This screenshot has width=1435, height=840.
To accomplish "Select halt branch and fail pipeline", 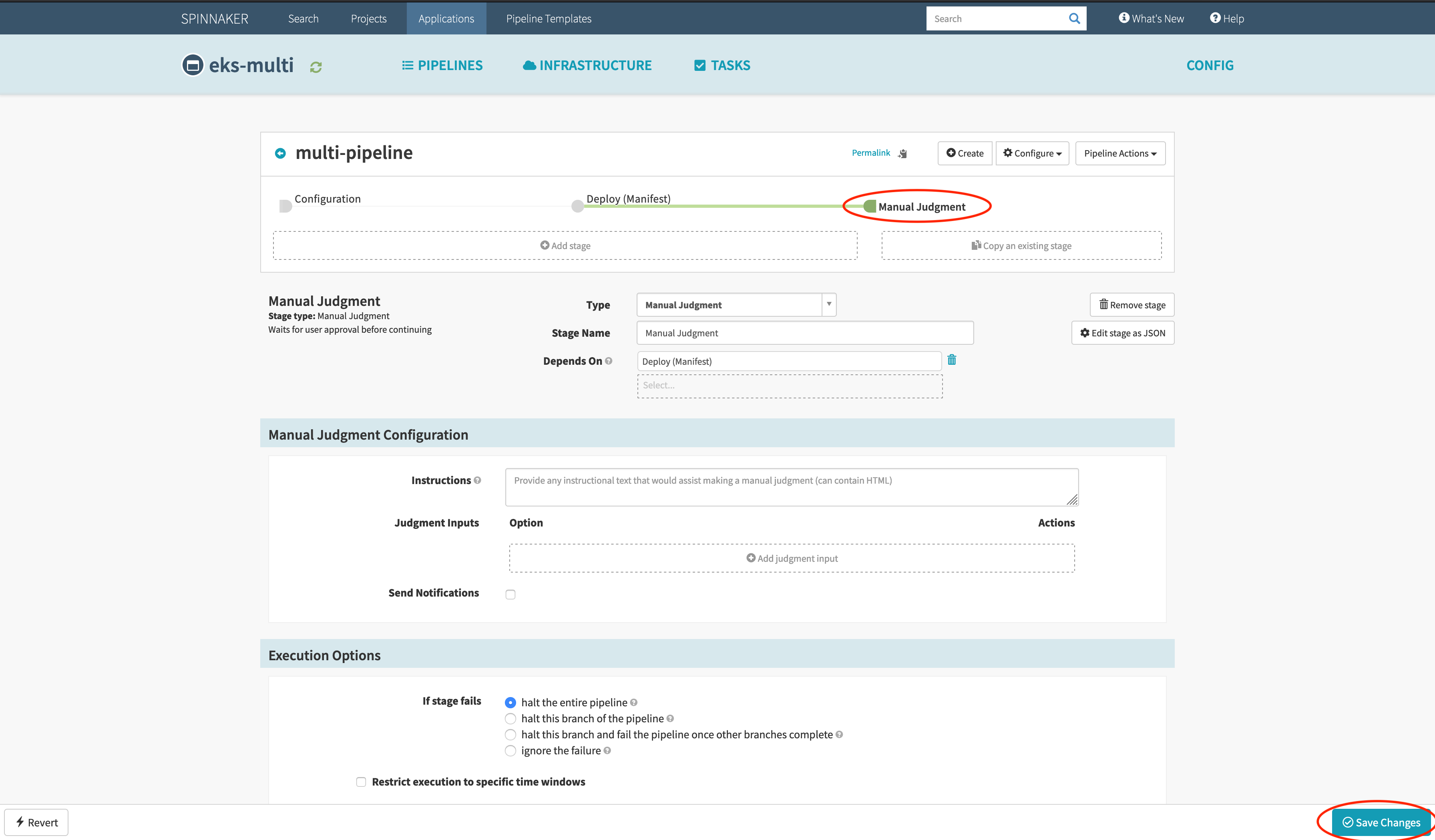I will tap(510, 734).
